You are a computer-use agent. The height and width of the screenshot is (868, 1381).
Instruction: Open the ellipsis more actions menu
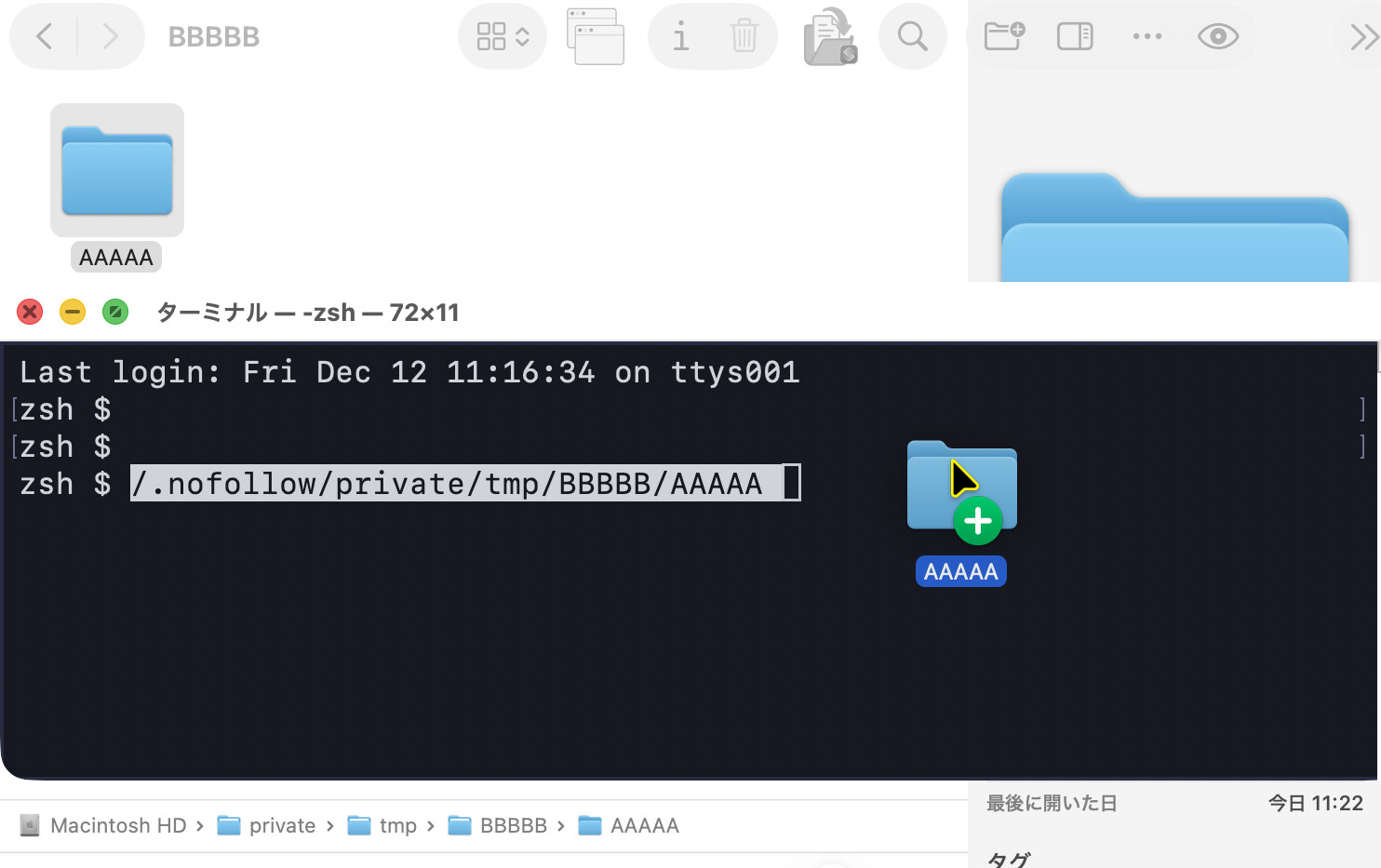tap(1146, 36)
